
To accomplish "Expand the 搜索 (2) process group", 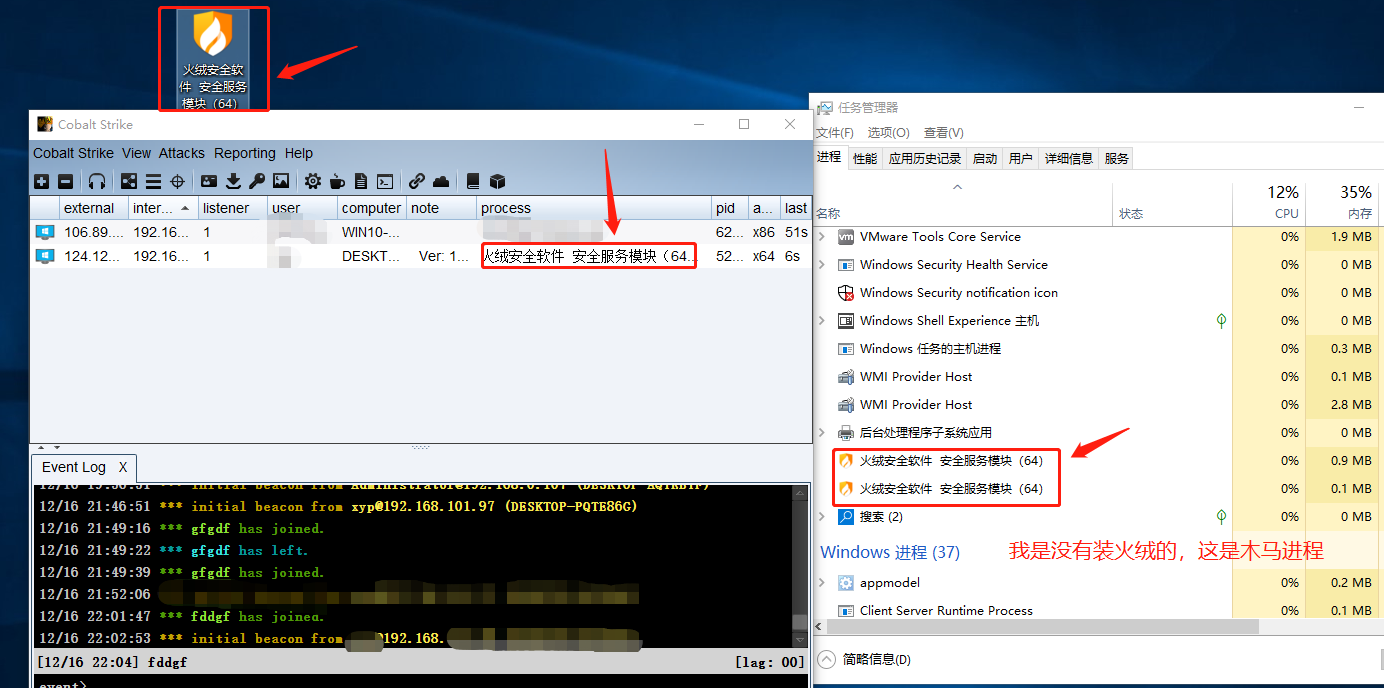I will 823,517.
